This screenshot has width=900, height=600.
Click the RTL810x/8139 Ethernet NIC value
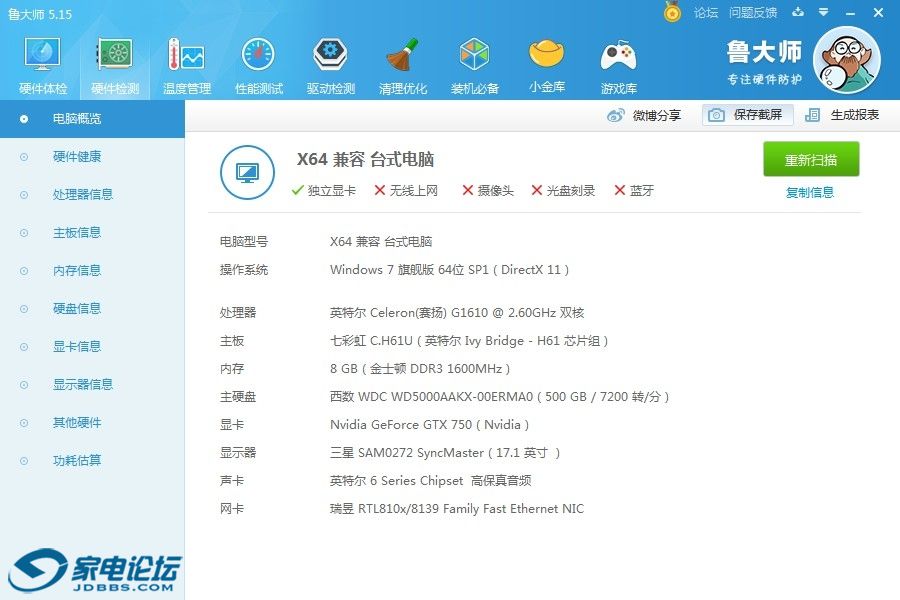click(457, 509)
